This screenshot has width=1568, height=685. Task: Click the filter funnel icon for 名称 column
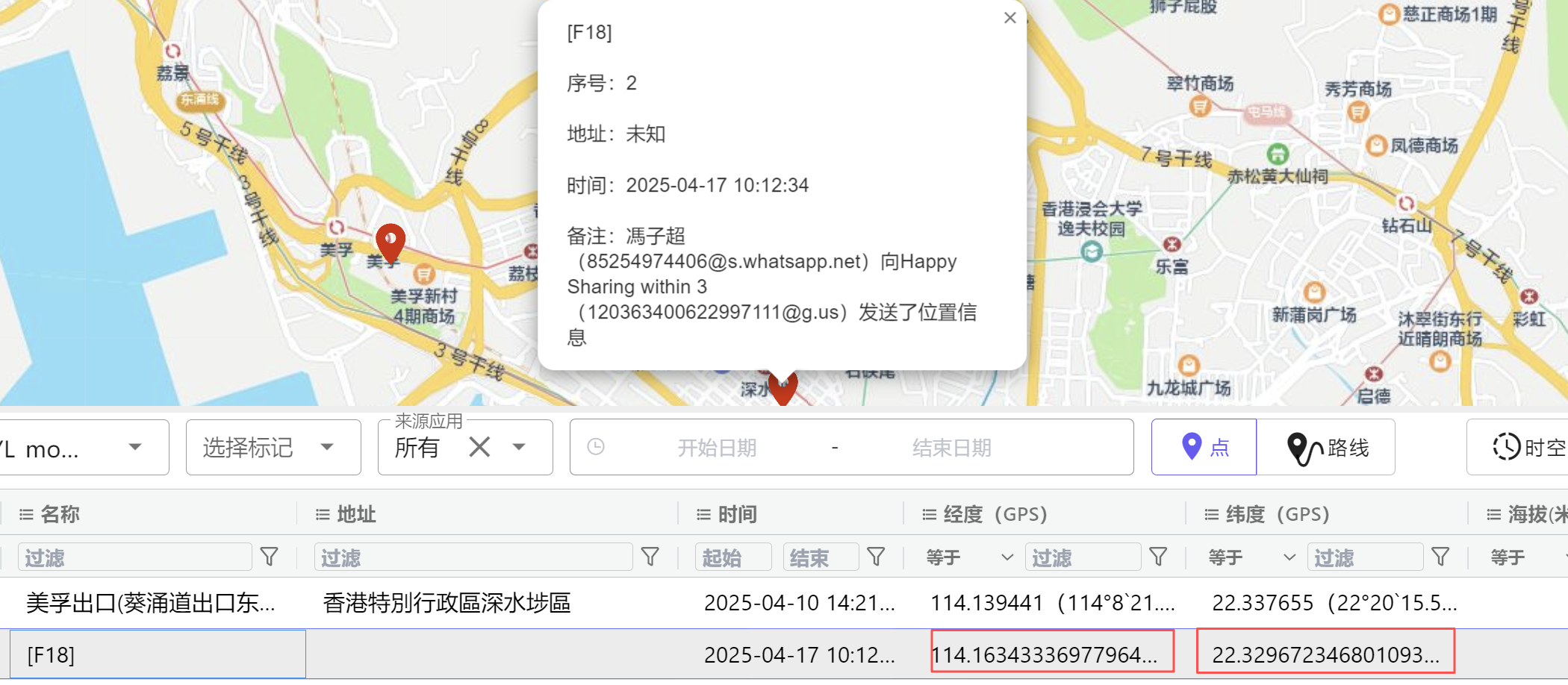click(x=269, y=557)
